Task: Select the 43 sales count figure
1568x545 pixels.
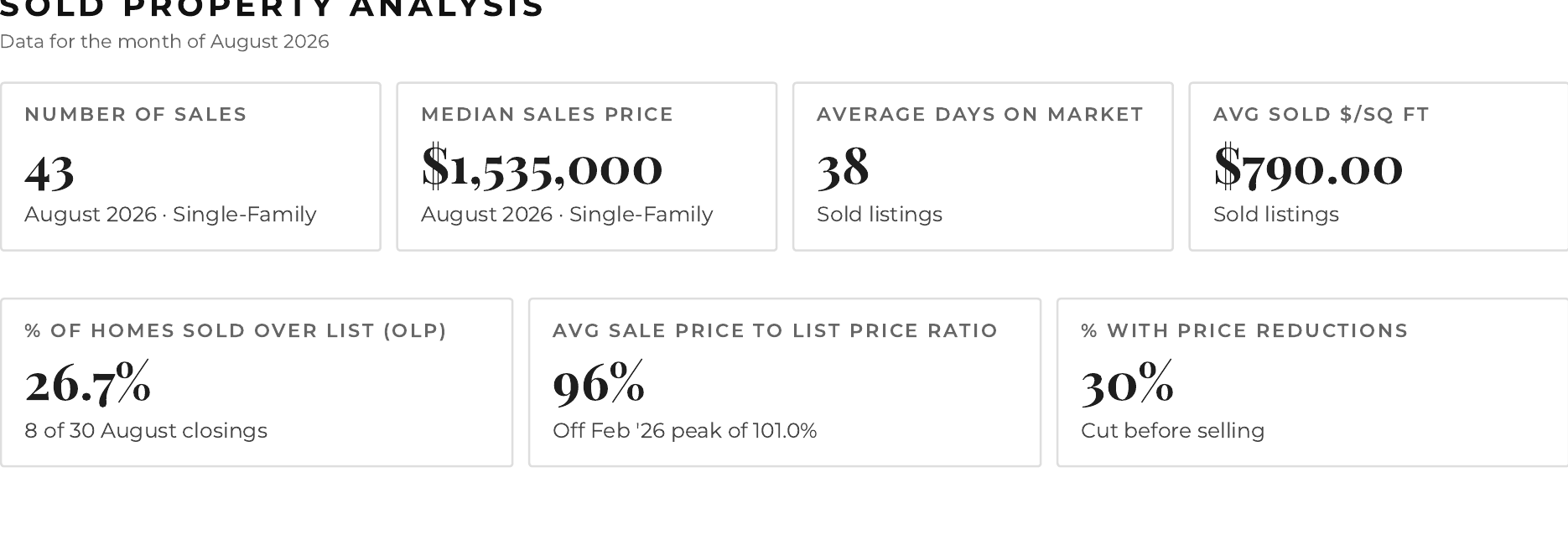Action: 49,169
